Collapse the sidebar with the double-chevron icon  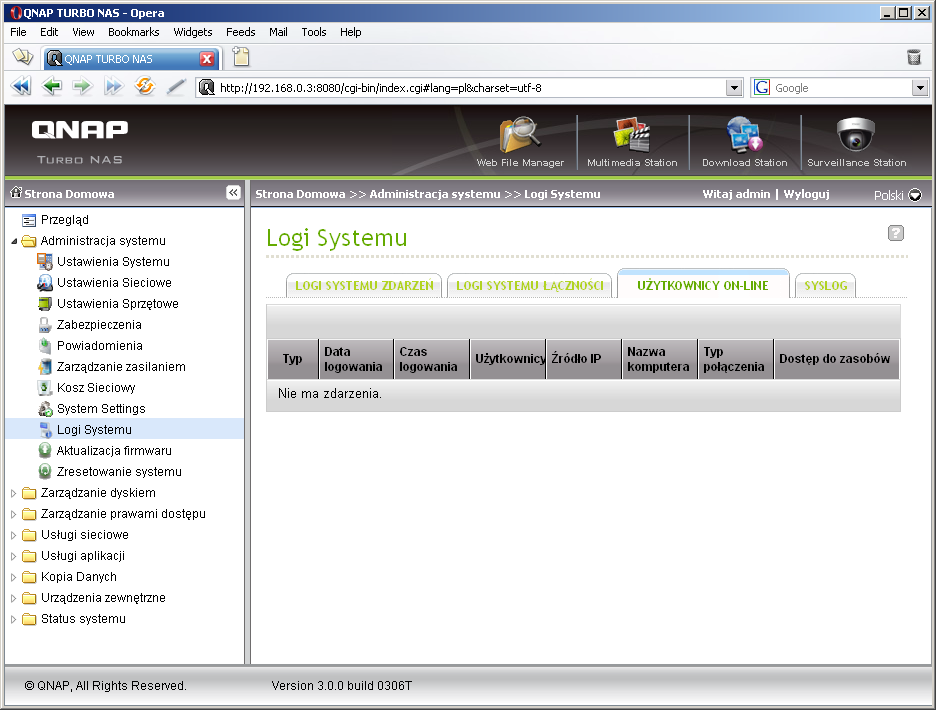(x=233, y=192)
